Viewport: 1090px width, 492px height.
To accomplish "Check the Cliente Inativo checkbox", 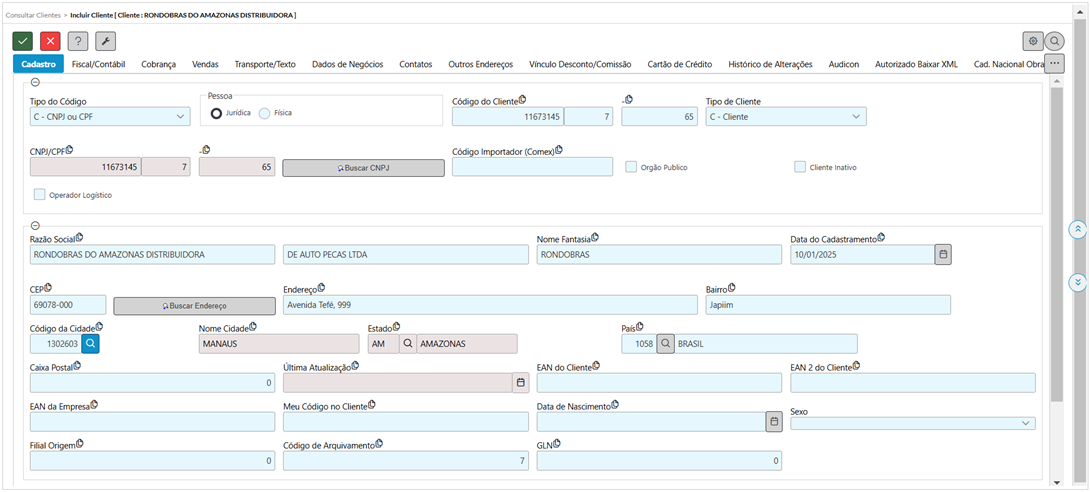I will pos(800,167).
